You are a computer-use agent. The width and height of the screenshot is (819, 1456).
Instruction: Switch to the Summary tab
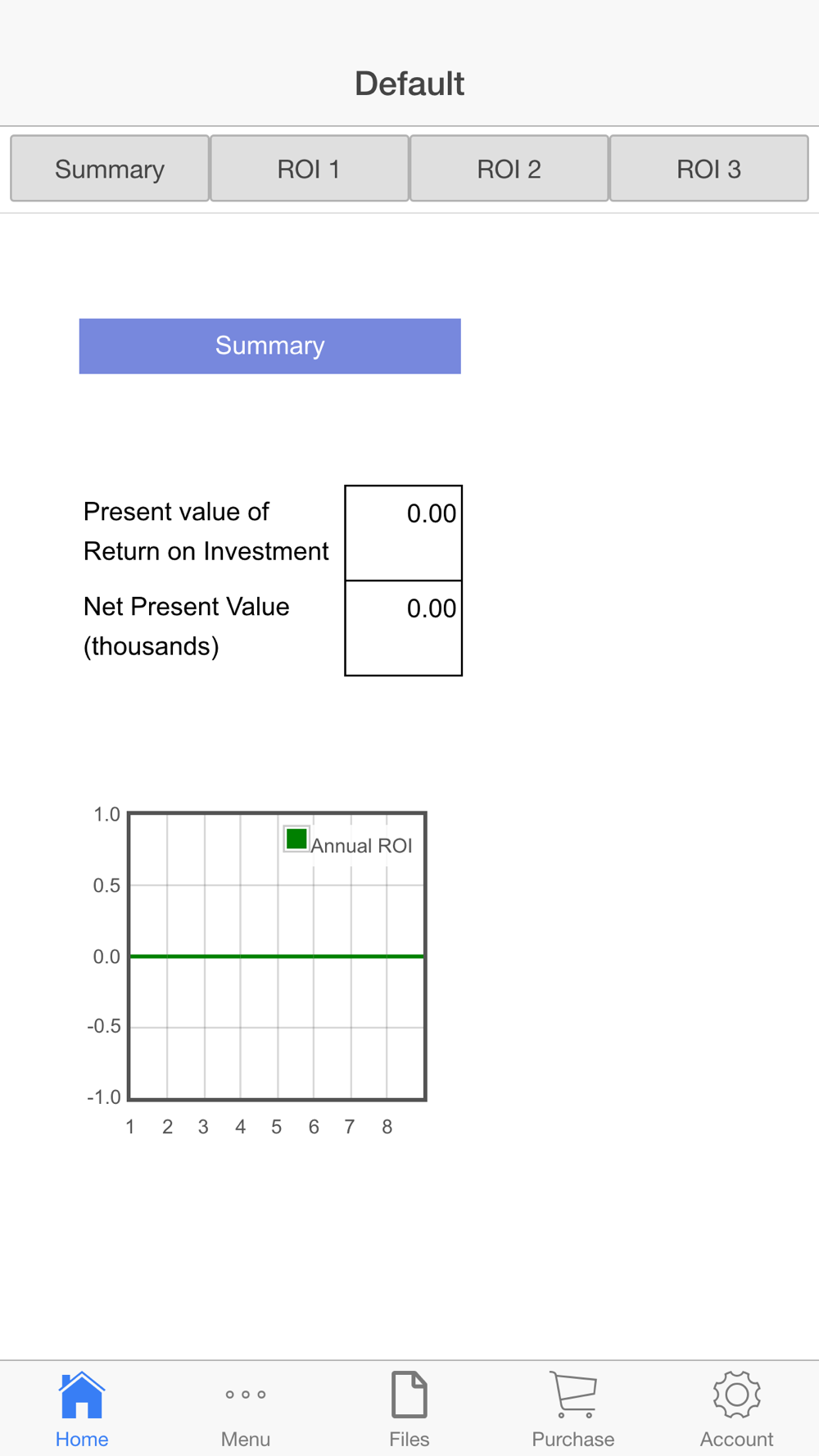pyautogui.click(x=110, y=169)
